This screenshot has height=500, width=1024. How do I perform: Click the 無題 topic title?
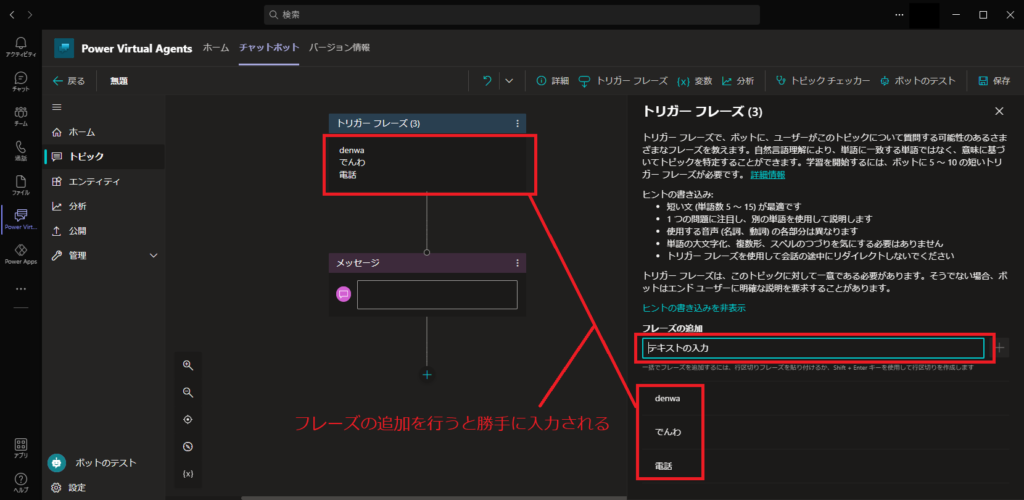(119, 81)
